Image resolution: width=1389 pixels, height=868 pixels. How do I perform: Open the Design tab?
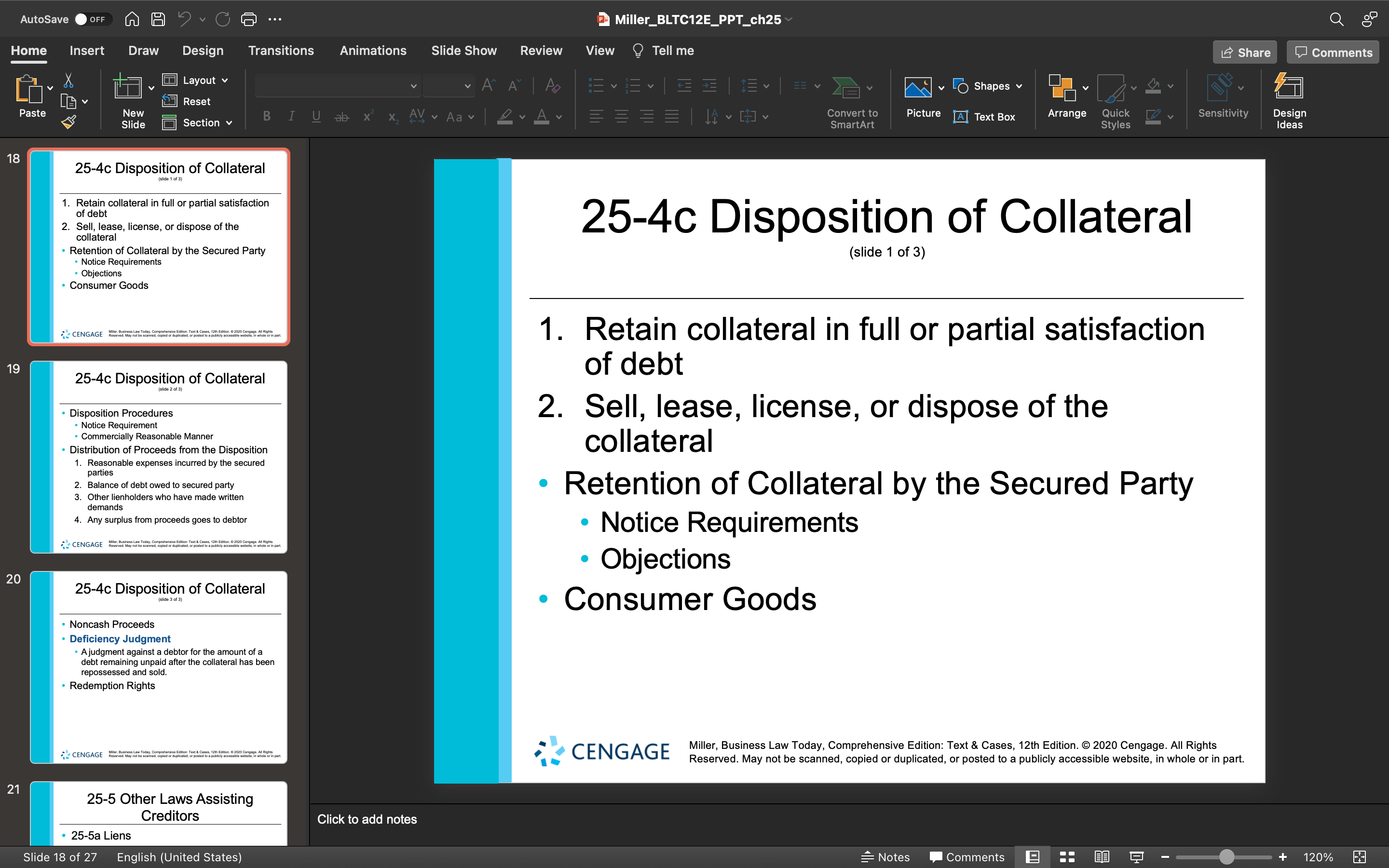pyautogui.click(x=203, y=51)
